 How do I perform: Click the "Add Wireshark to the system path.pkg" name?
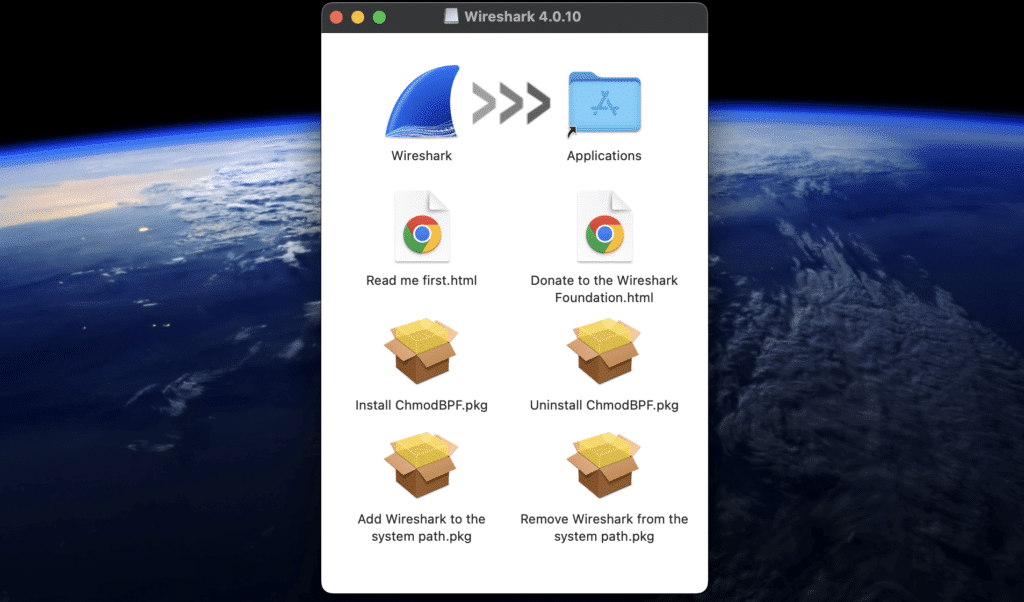point(421,528)
